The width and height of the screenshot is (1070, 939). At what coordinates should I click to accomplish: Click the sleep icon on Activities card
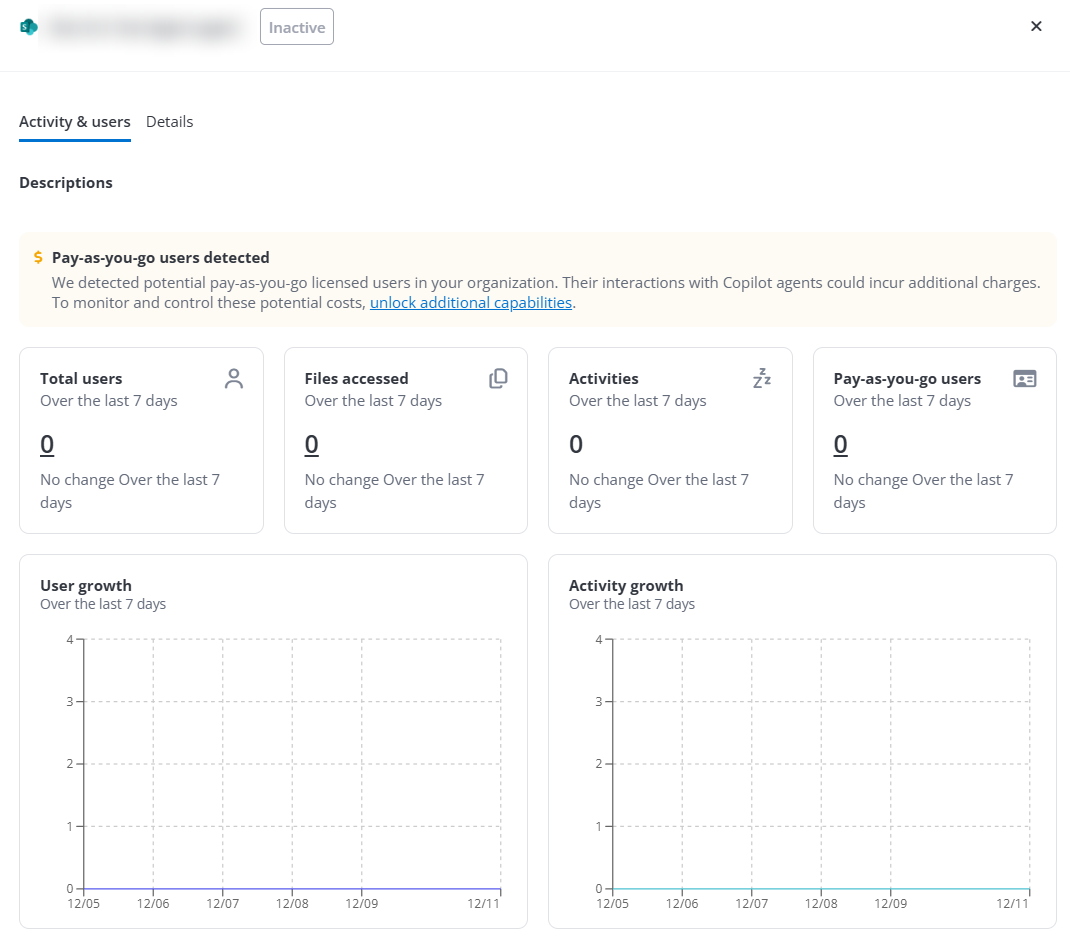(x=762, y=379)
